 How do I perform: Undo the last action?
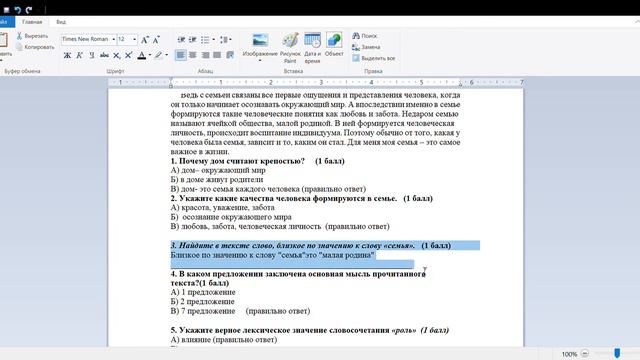pyautogui.click(x=18, y=10)
